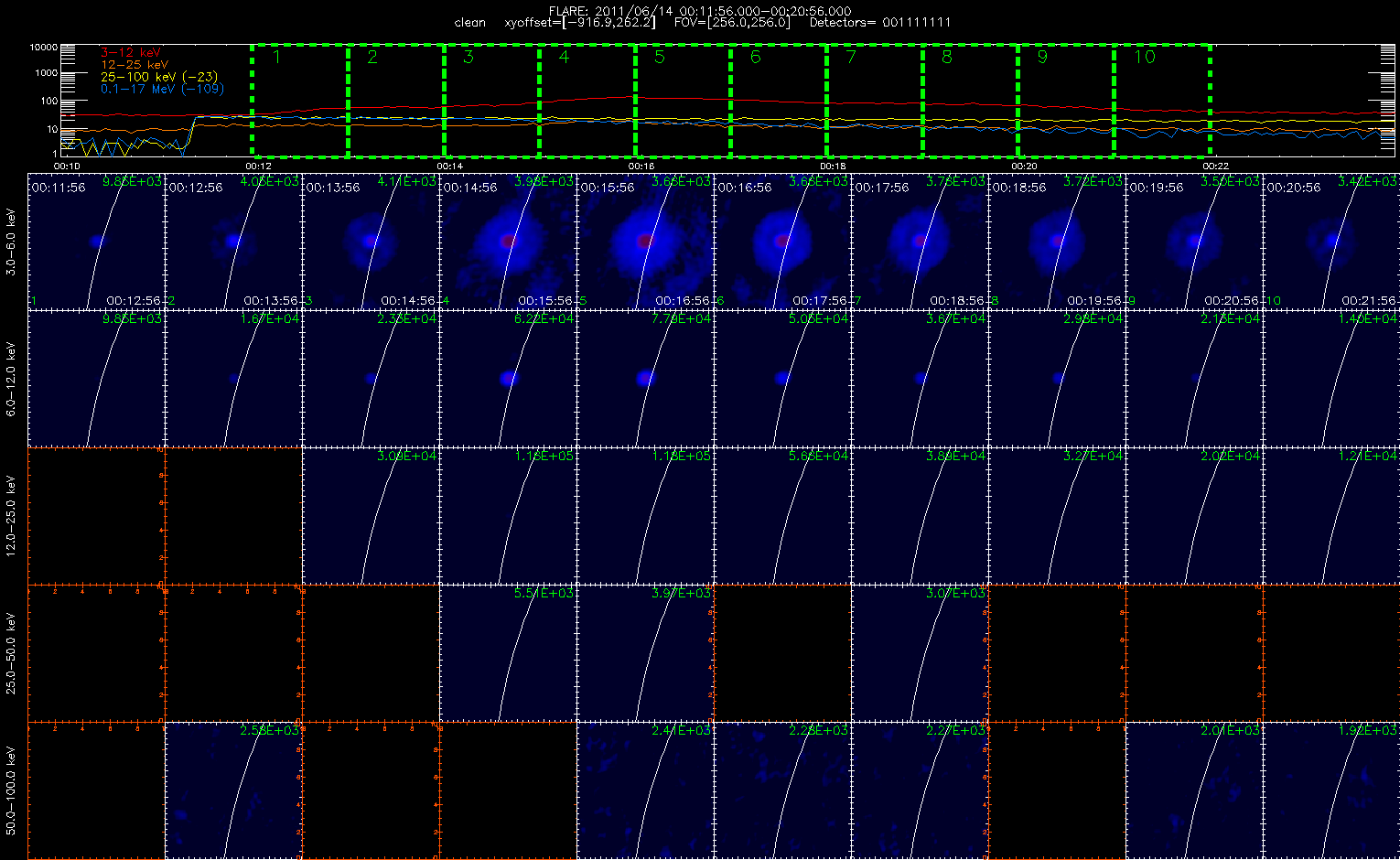Open the 50.0-100.0 keV image in column 5
The height and width of the screenshot is (860, 1400).
[x=645, y=790]
